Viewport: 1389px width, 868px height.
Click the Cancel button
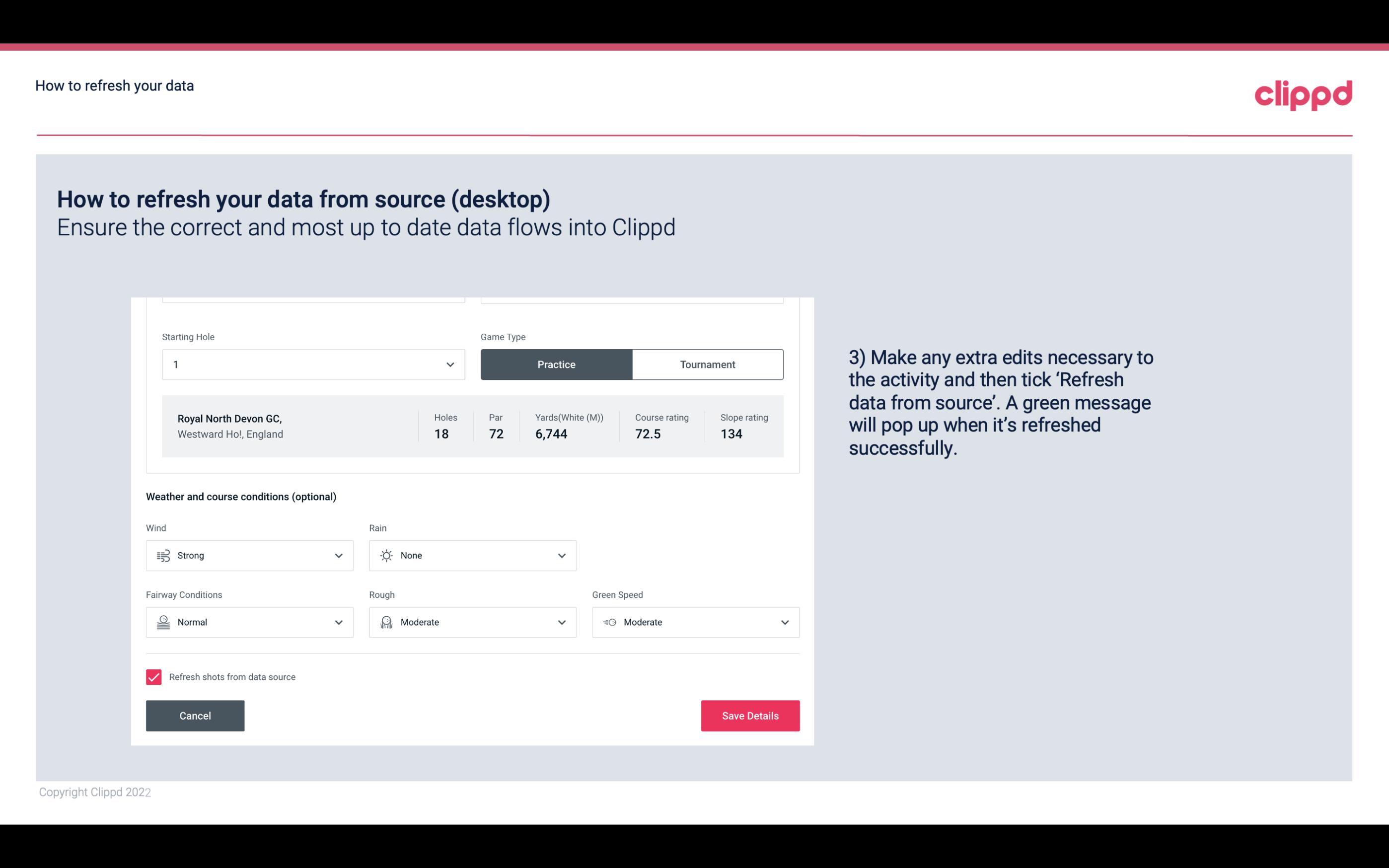pyautogui.click(x=195, y=715)
